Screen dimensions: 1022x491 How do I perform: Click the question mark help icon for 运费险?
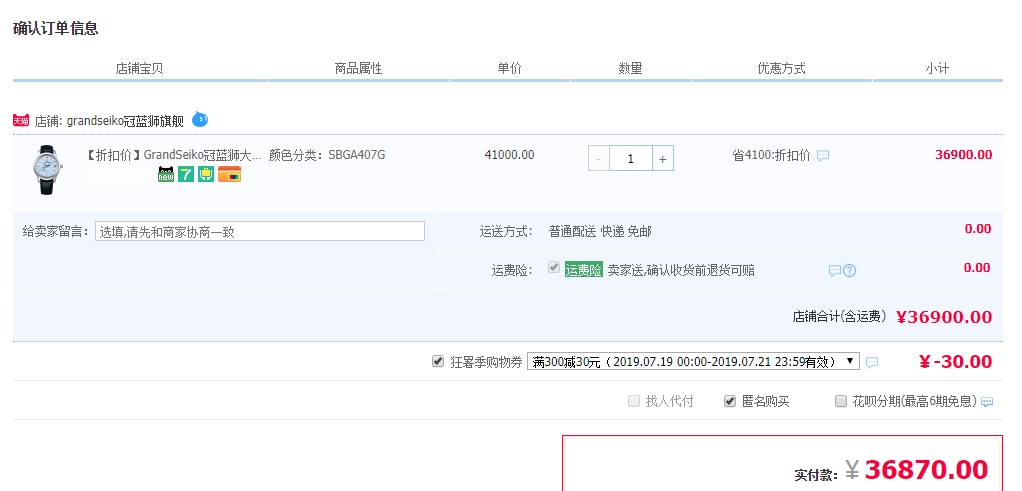[x=849, y=271]
